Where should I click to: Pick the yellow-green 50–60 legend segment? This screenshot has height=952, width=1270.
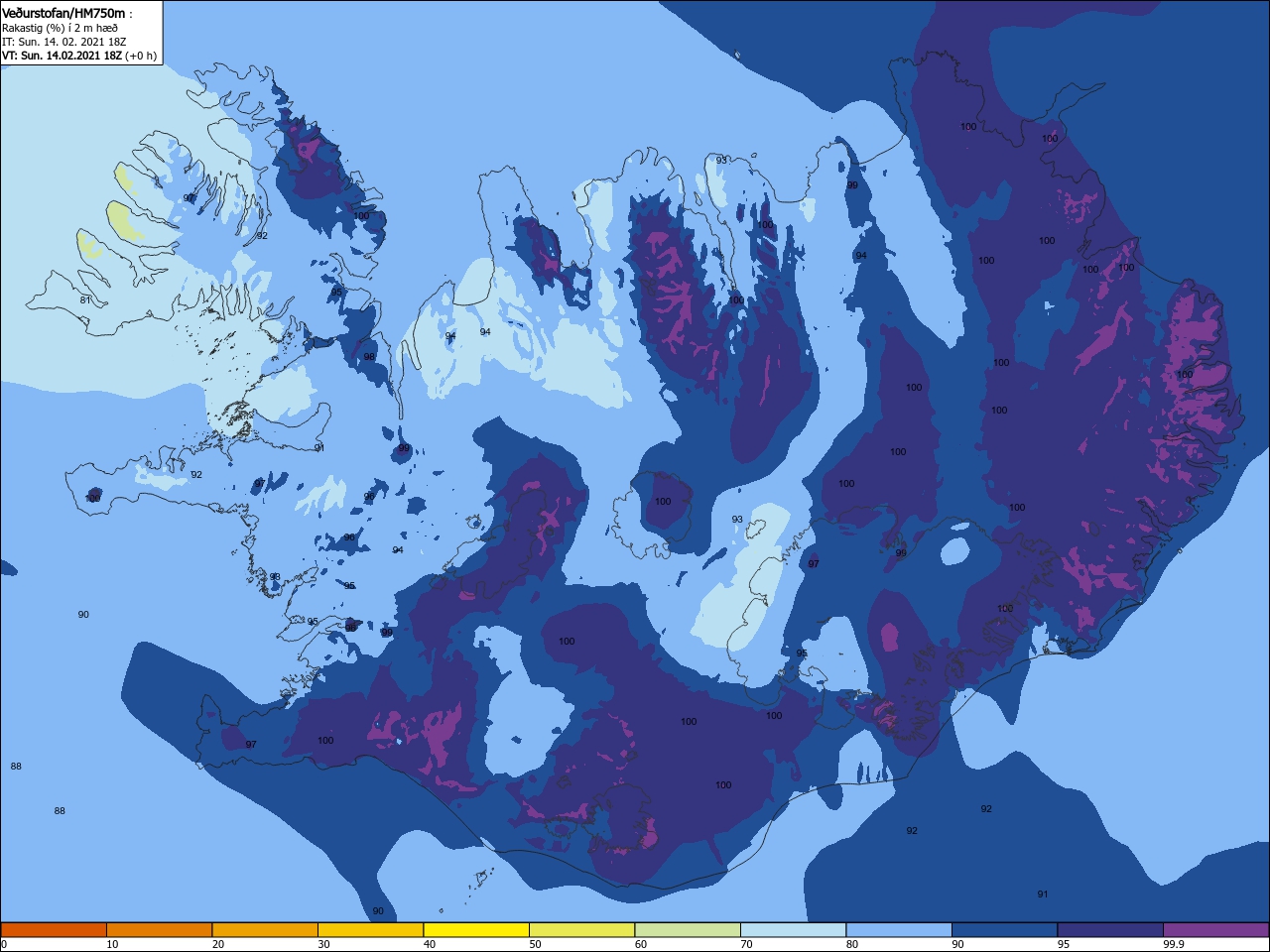click(581, 930)
